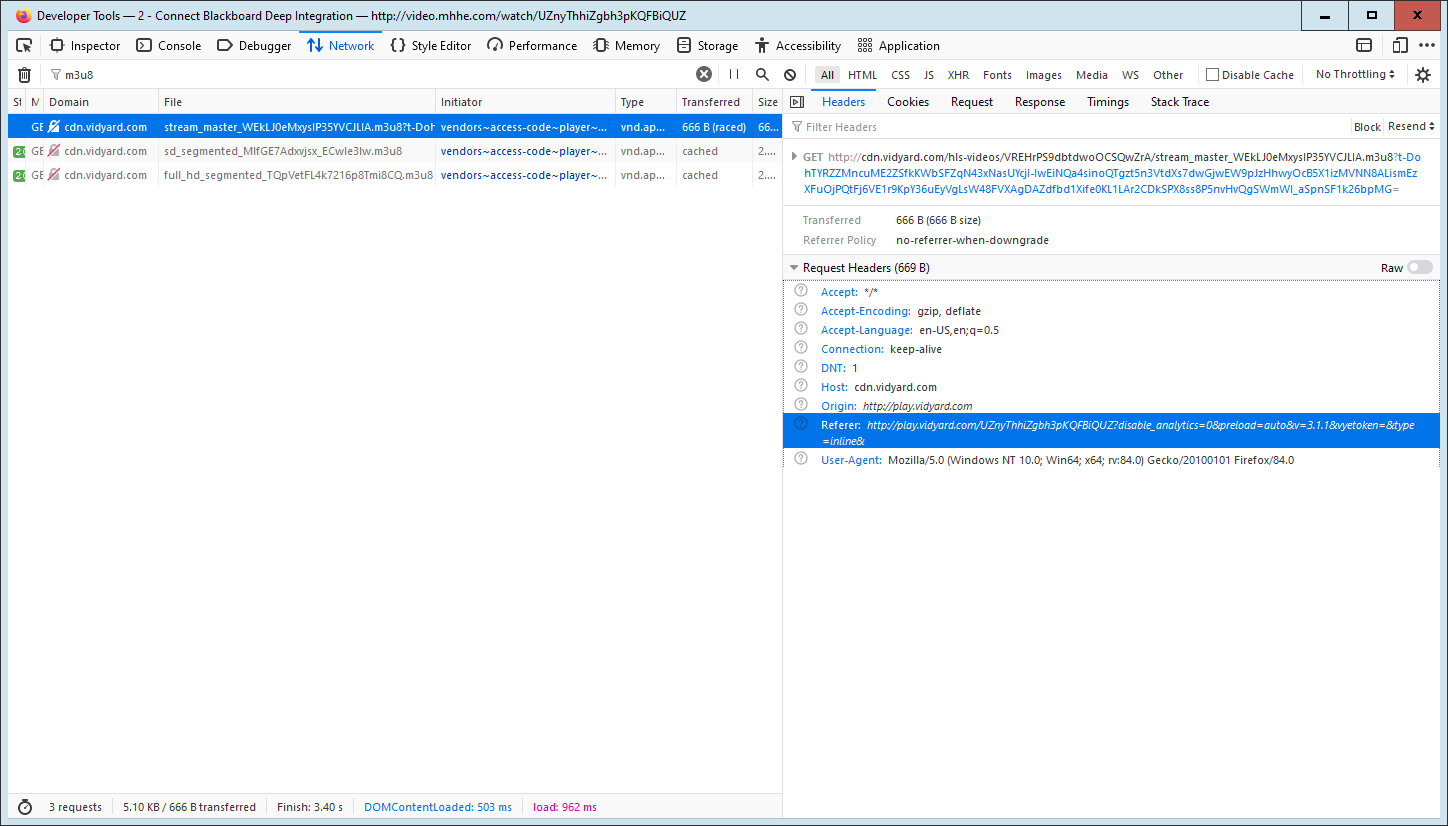Image resolution: width=1448 pixels, height=826 pixels.
Task: Collapse the Request Headers section
Action: (x=795, y=268)
